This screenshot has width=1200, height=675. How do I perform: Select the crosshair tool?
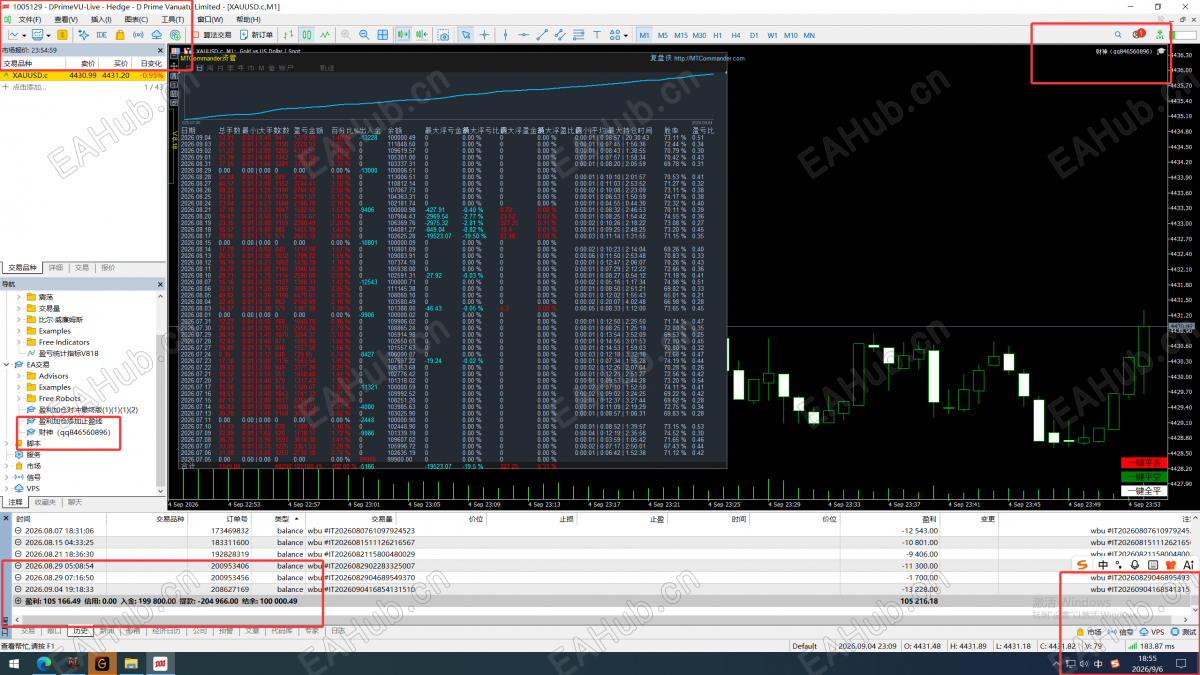click(485, 35)
